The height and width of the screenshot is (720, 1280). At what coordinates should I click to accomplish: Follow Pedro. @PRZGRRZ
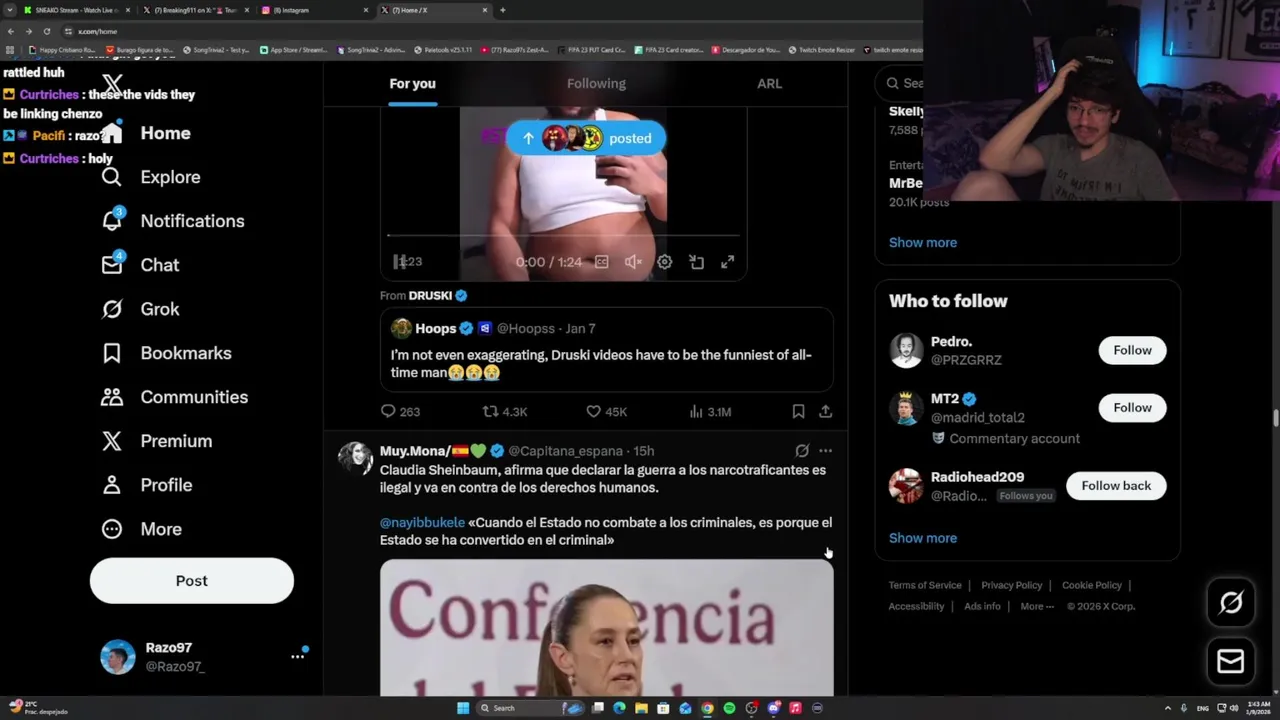click(1133, 350)
